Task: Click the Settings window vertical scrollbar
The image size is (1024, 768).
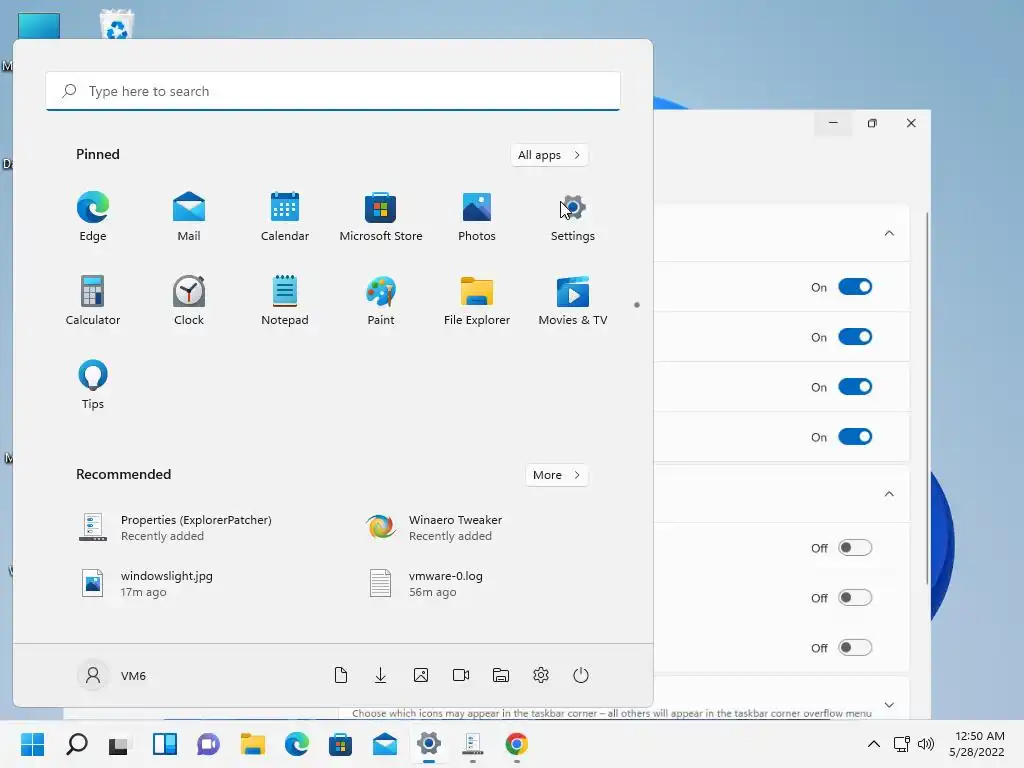Action: pyautogui.click(x=927, y=398)
